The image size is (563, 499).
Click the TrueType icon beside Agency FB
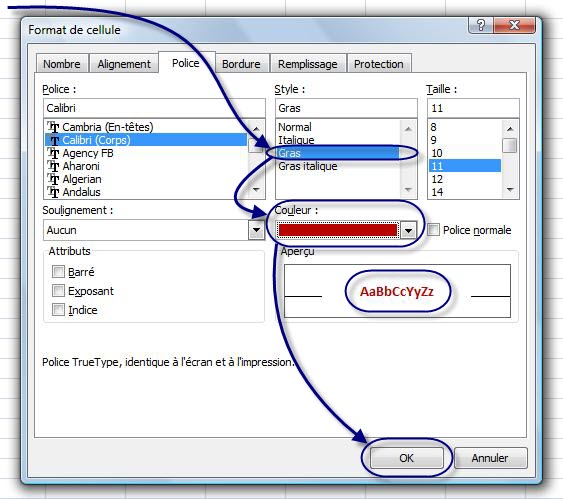53,153
